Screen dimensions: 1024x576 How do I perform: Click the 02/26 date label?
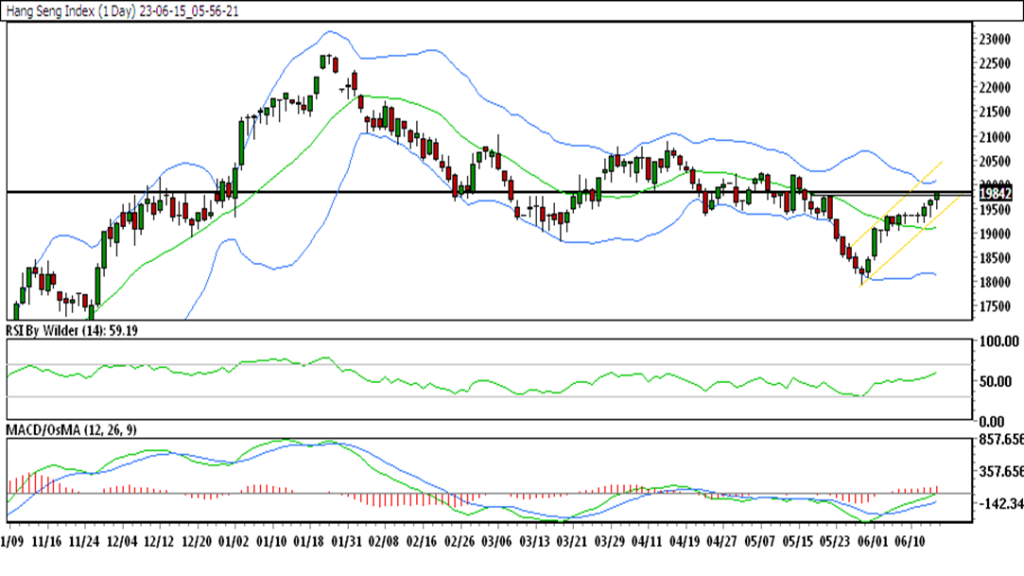coord(460,542)
